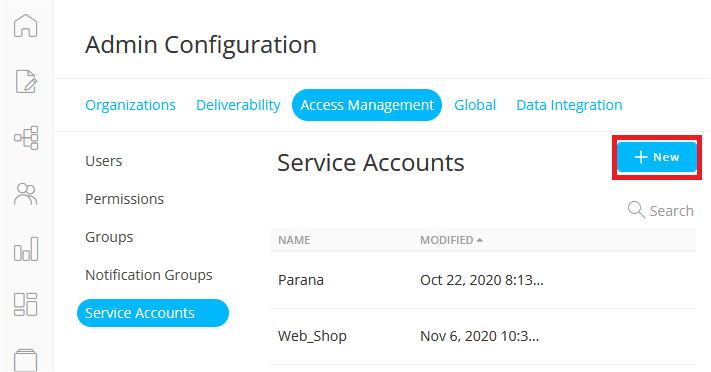Open the Parana service account row
711x372 pixels.
(483, 280)
